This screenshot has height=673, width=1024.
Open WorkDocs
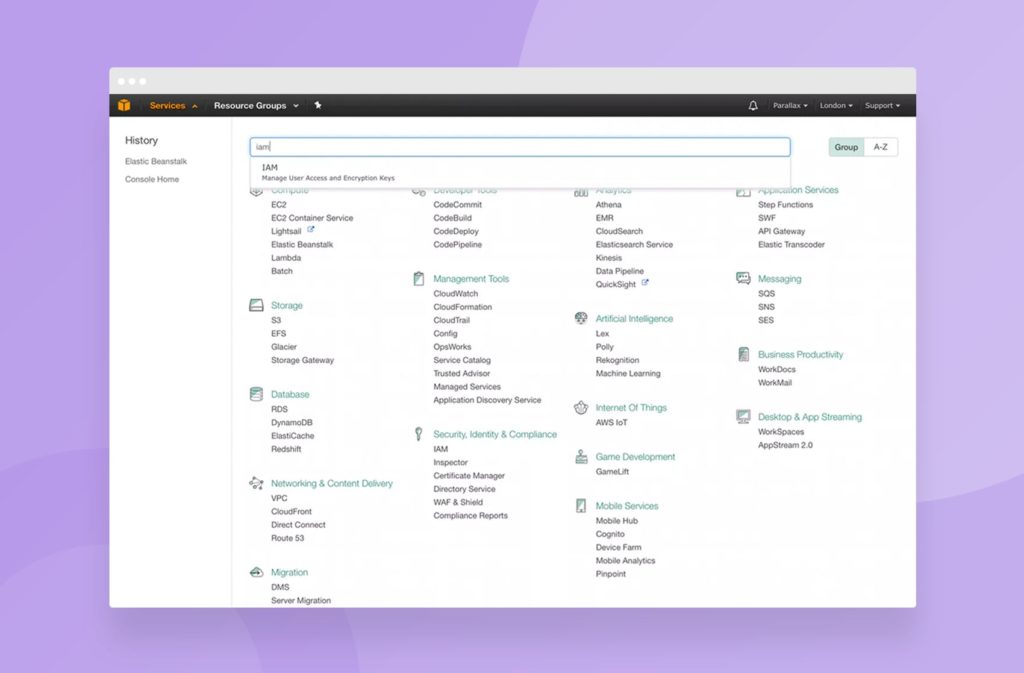coord(777,369)
